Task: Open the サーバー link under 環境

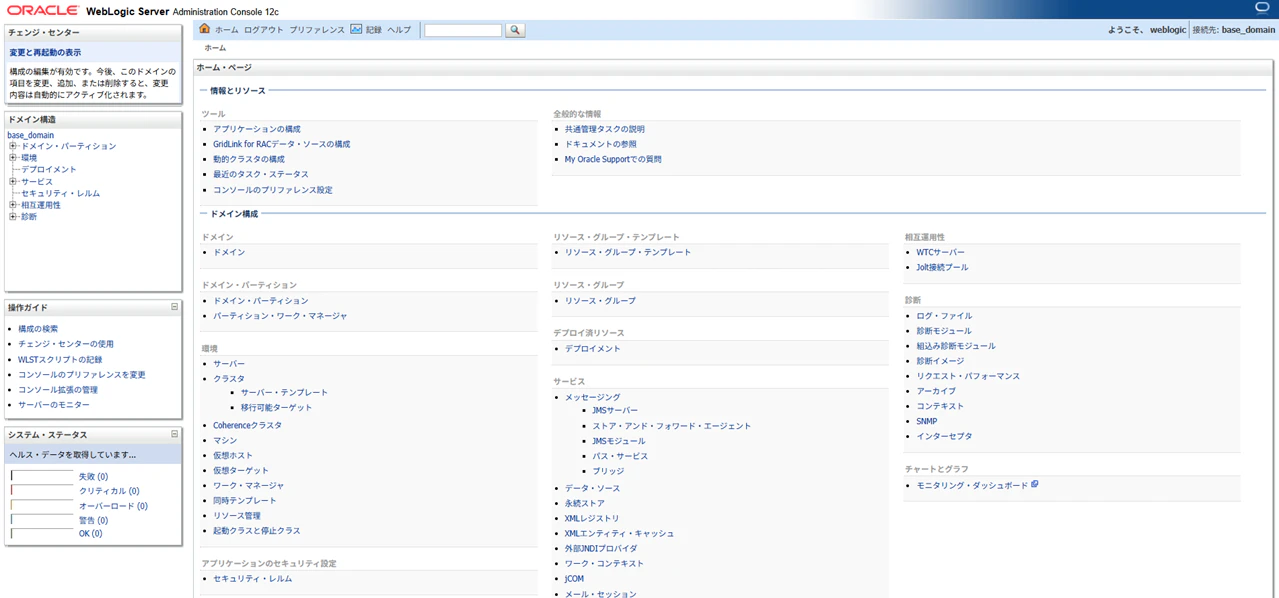Action: [x=229, y=364]
